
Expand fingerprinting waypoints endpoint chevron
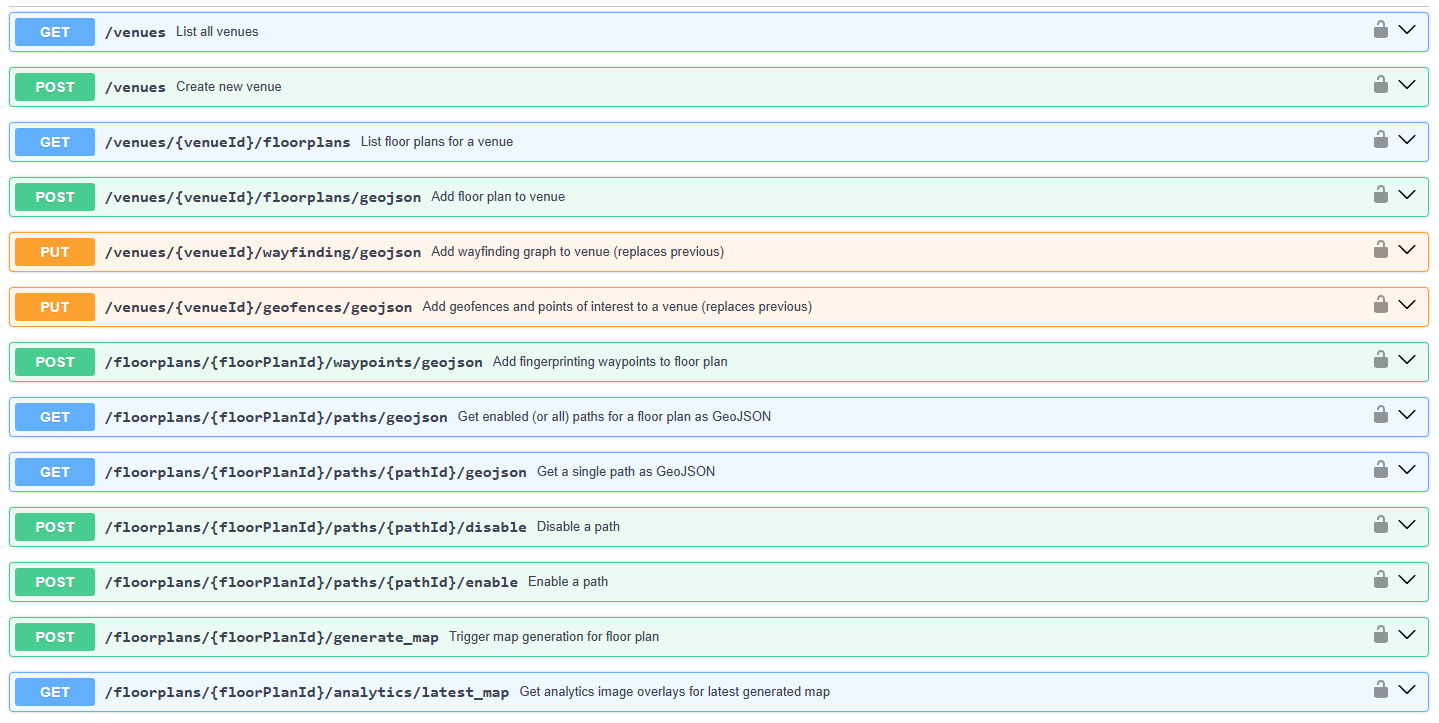[x=1407, y=360]
